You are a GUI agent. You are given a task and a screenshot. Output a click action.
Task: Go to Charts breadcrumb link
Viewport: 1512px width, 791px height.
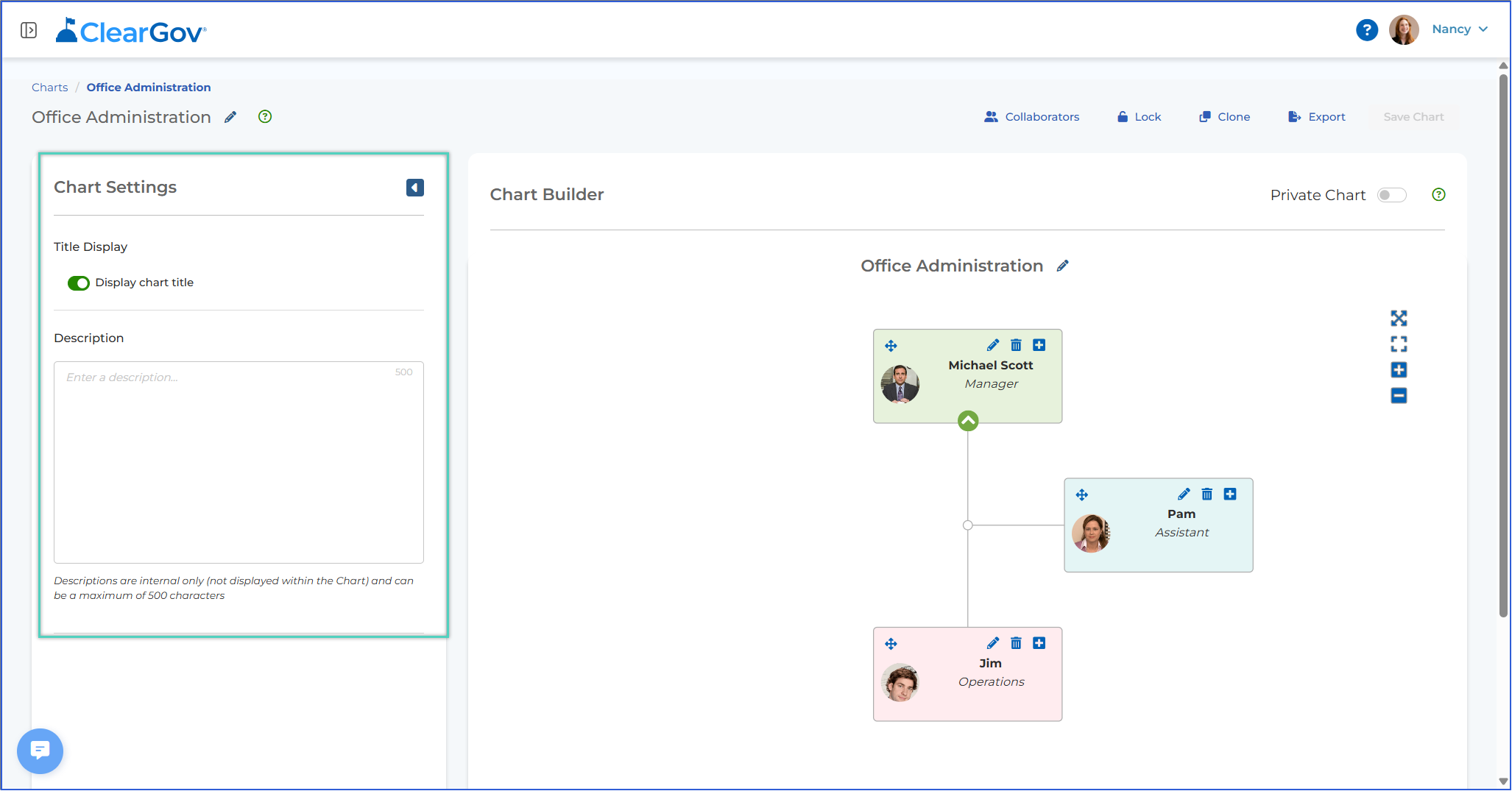pos(49,88)
